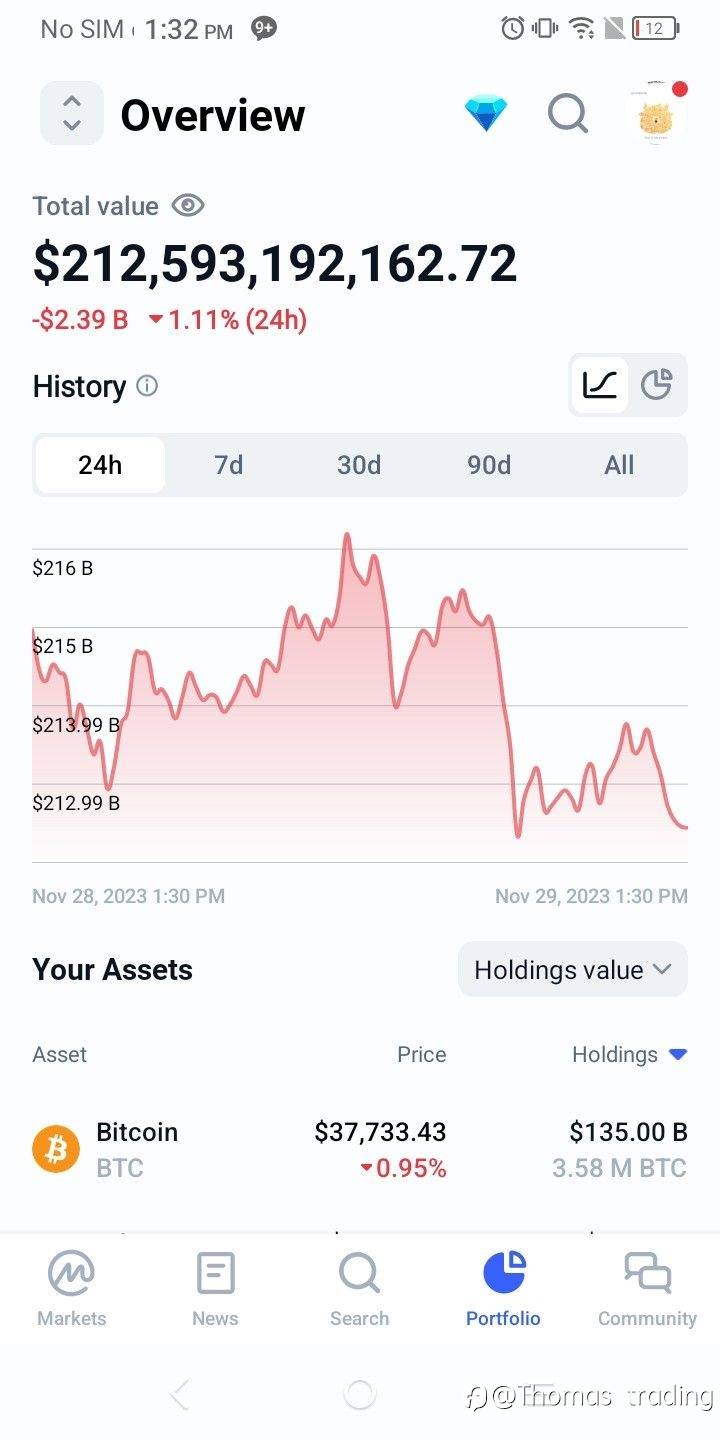720x1440 pixels.
Task: Sort by Holdings column arrow
Action: [678, 1054]
